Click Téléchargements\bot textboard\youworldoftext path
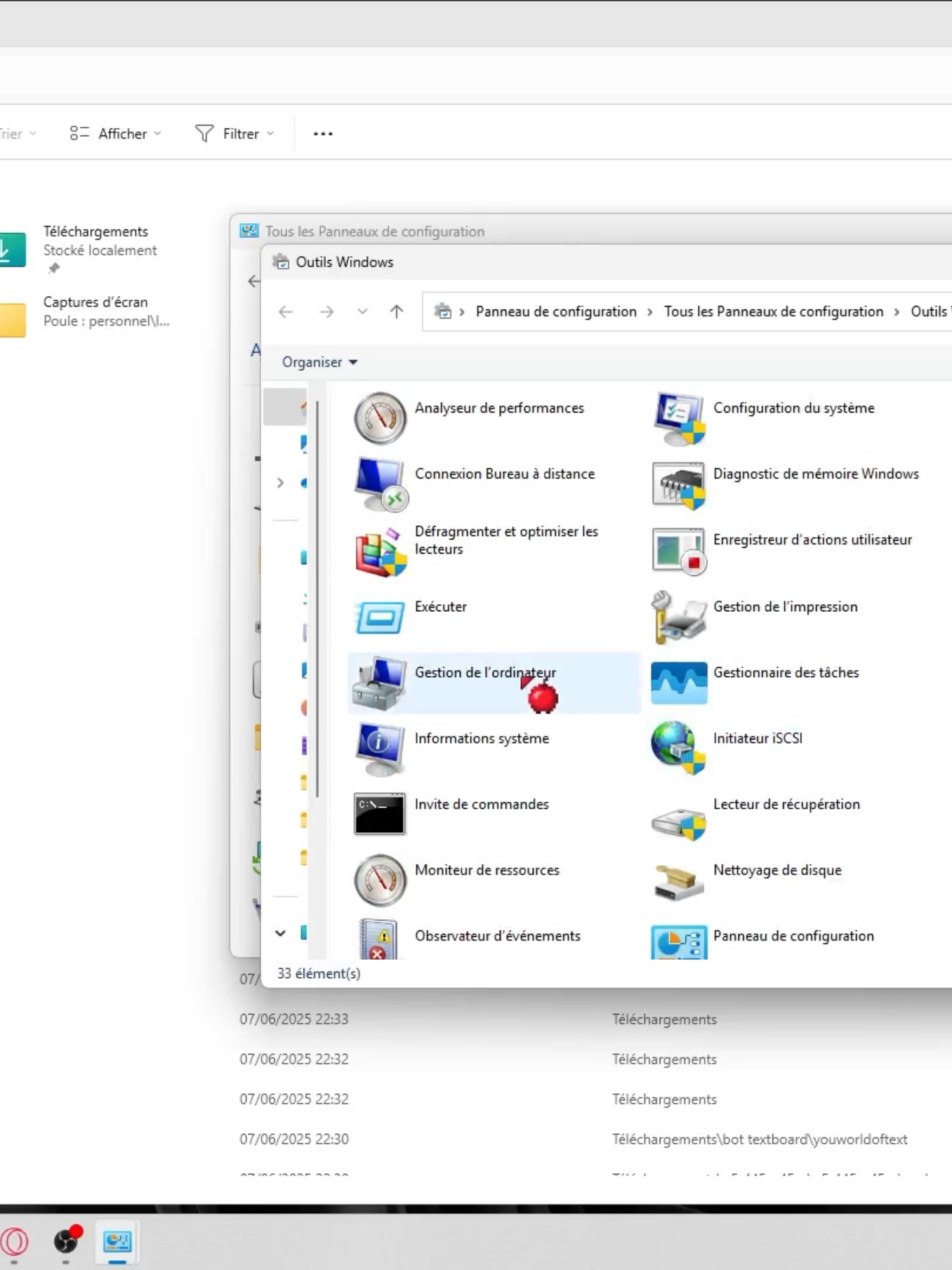952x1270 pixels. (x=760, y=1139)
